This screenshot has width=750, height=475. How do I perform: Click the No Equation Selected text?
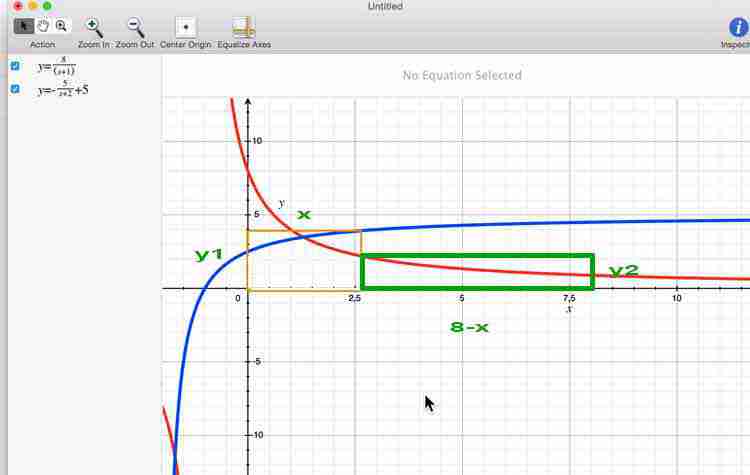[462, 75]
